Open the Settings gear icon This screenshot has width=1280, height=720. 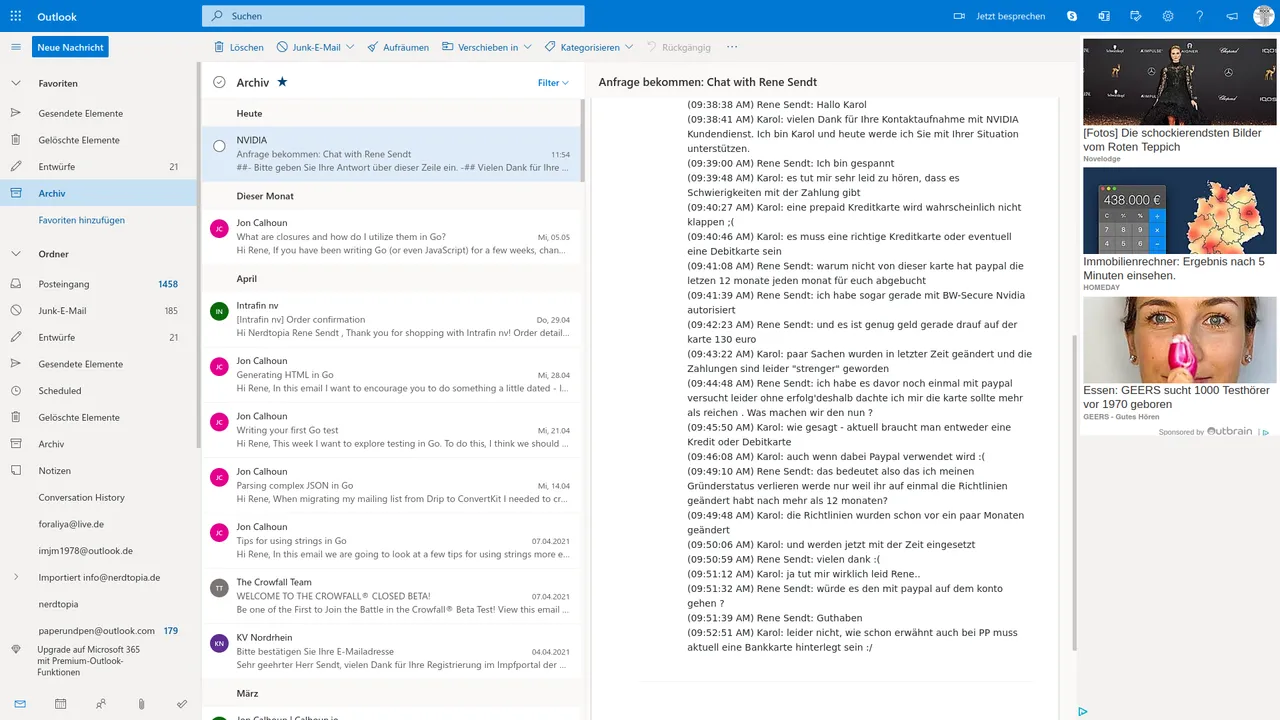pos(1168,16)
